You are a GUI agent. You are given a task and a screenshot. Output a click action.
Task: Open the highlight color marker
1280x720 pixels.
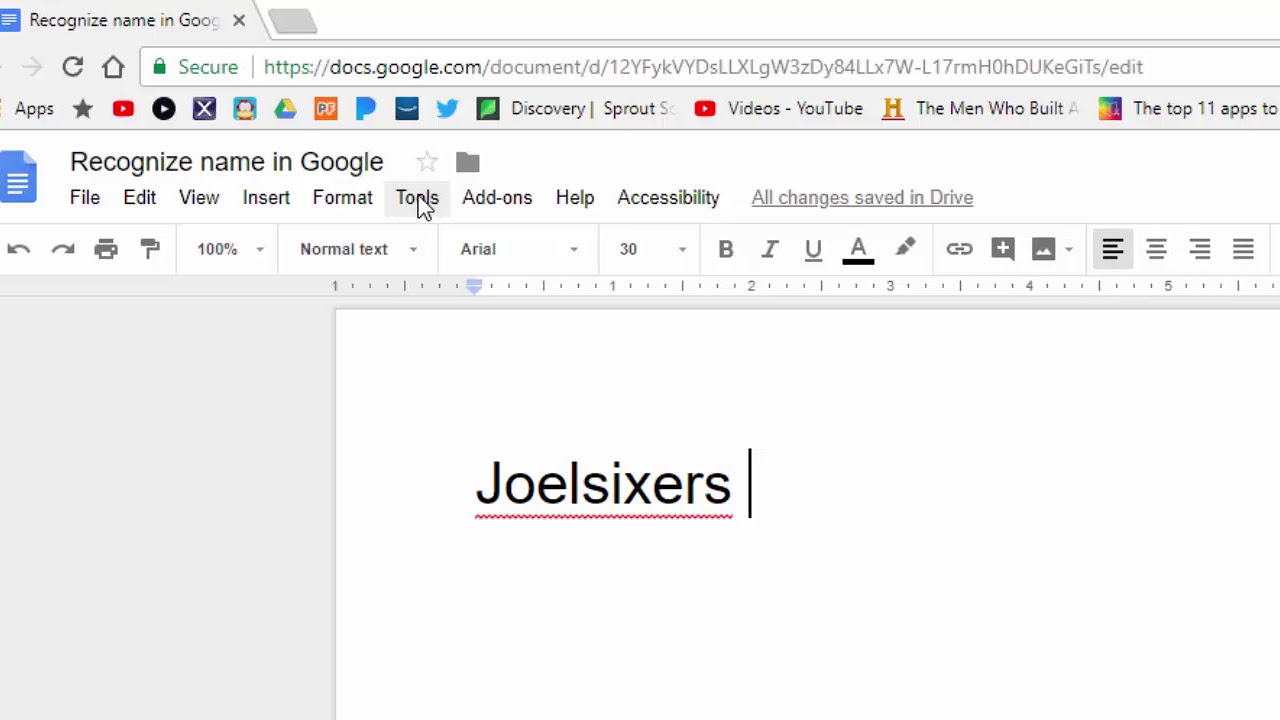pyautogui.click(x=905, y=248)
